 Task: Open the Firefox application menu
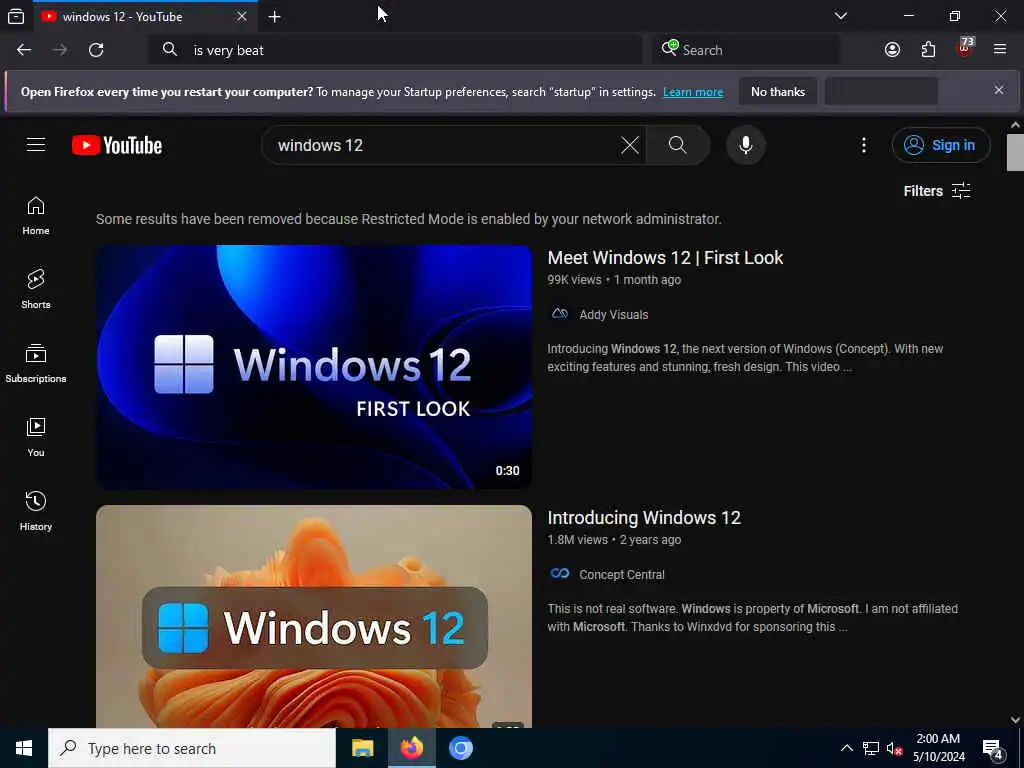tap(1000, 49)
